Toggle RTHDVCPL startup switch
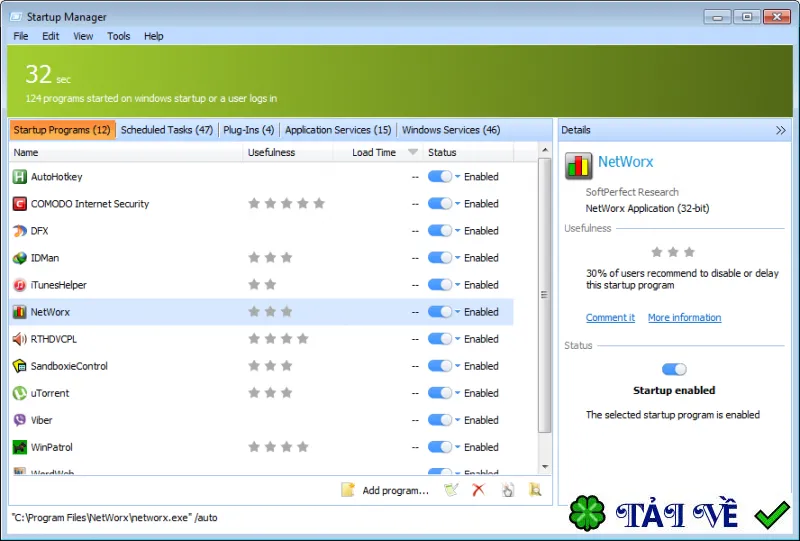Image resolution: width=800 pixels, height=541 pixels. [x=440, y=339]
